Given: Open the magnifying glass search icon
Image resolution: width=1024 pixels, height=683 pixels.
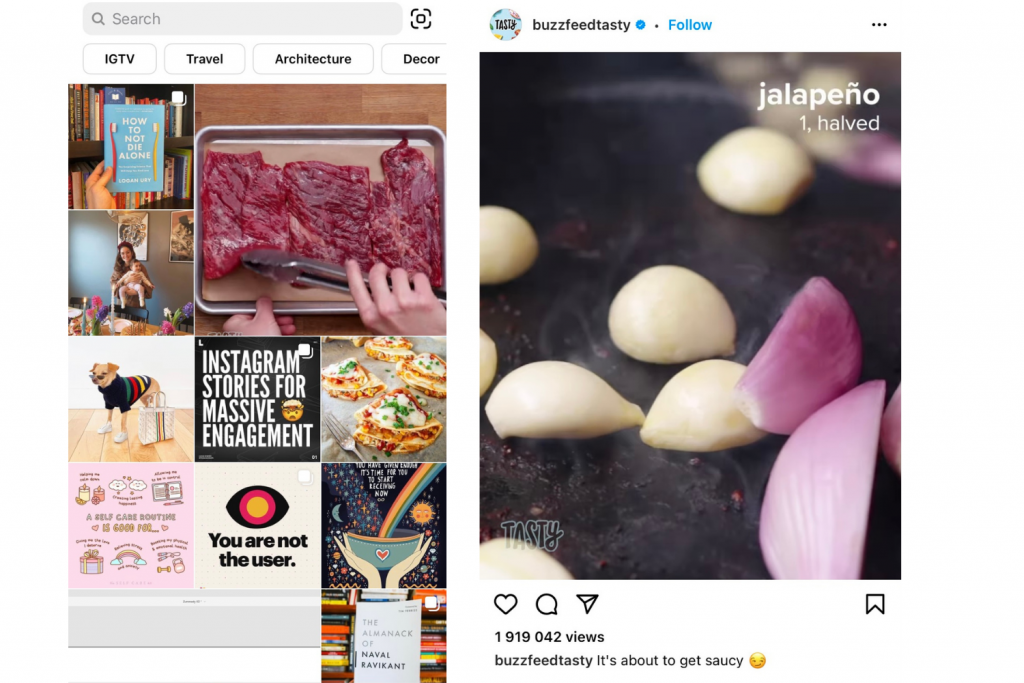Looking at the screenshot, I should [97, 18].
